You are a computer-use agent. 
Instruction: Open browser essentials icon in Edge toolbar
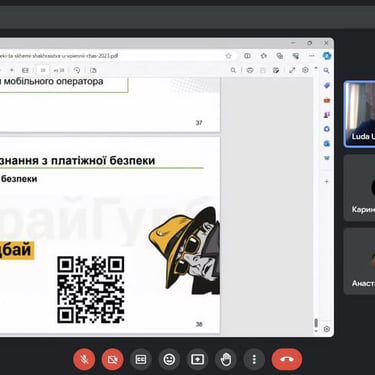point(296,56)
